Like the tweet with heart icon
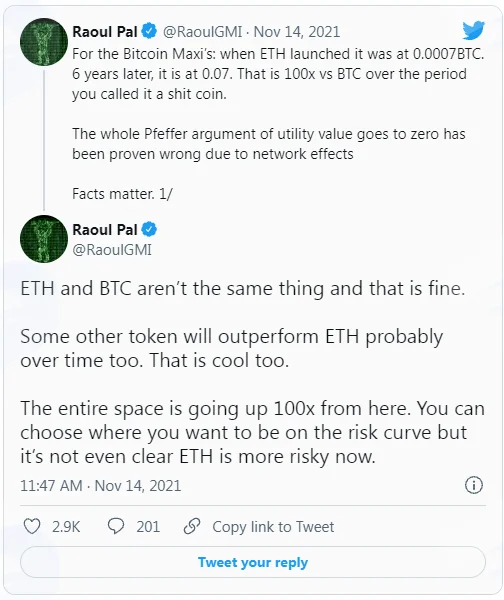 click(32, 526)
